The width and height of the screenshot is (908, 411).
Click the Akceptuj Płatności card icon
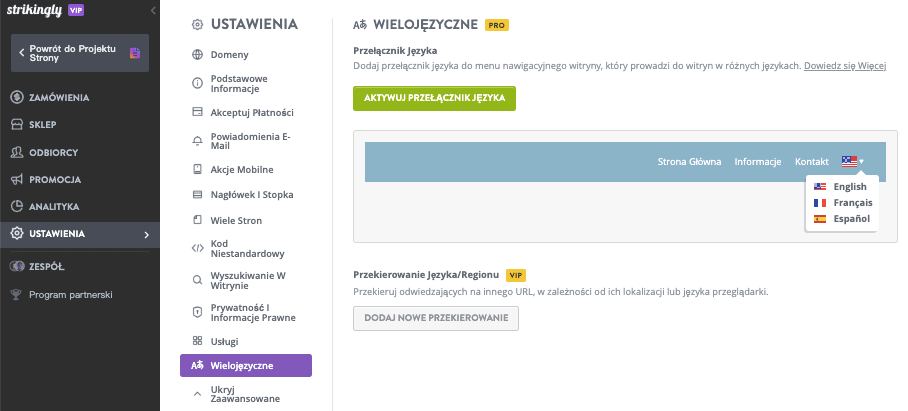coord(197,112)
